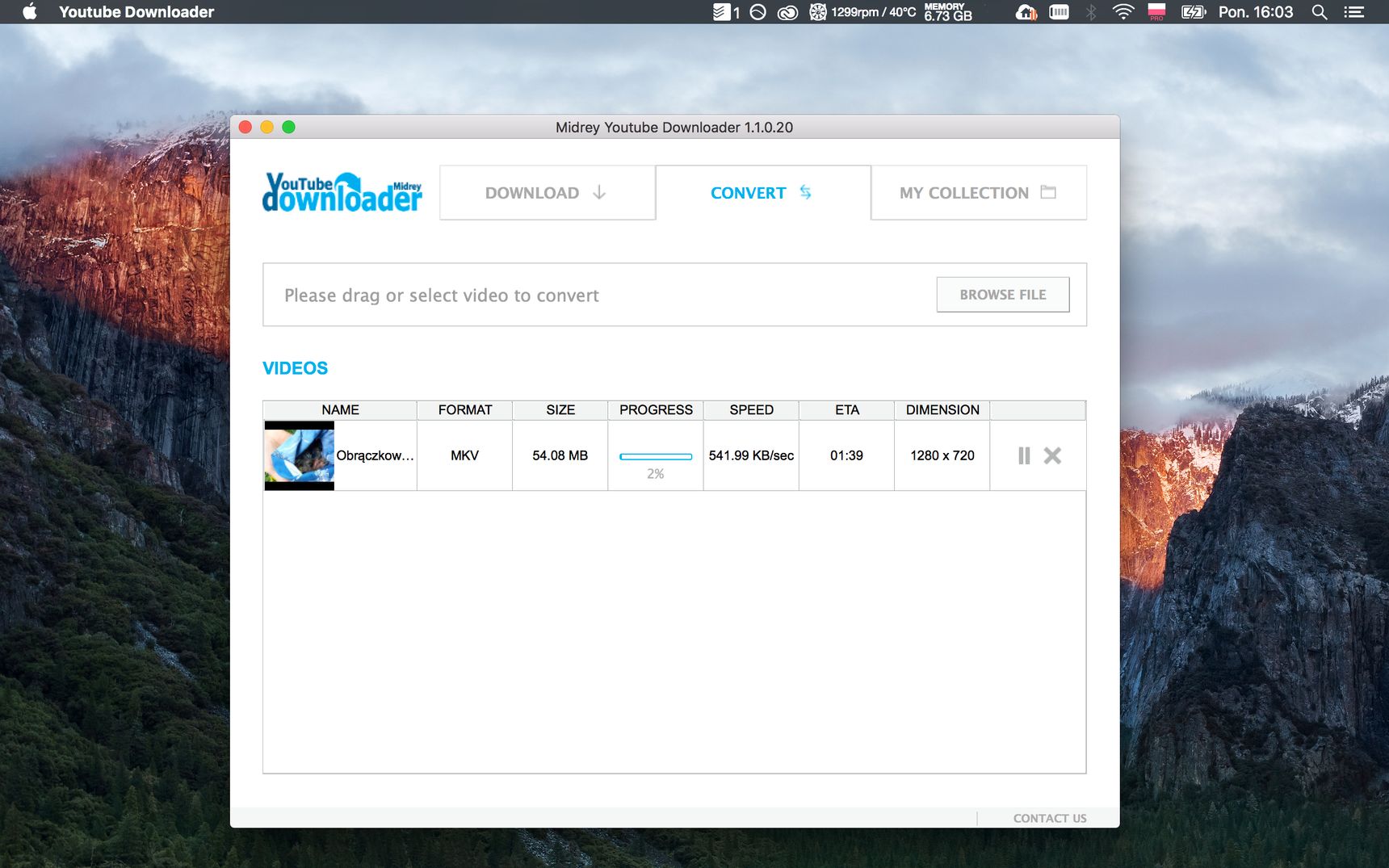Screen dimensions: 1389x868
Task: Select the 54.08 MB size cell
Action: tap(560, 455)
